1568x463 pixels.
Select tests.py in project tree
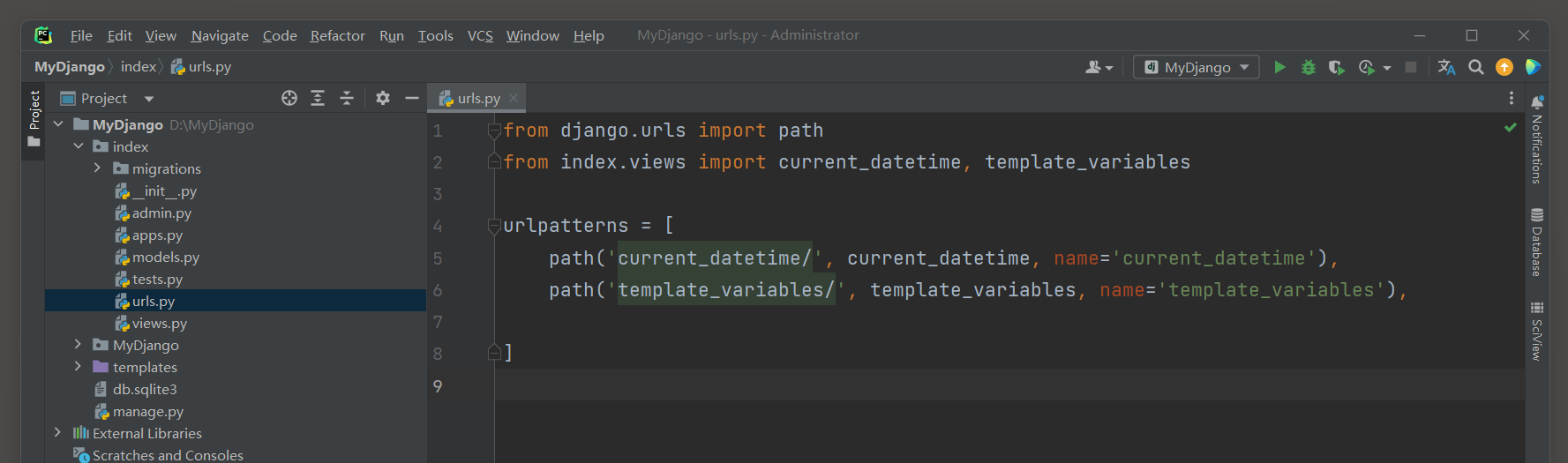[x=157, y=280]
